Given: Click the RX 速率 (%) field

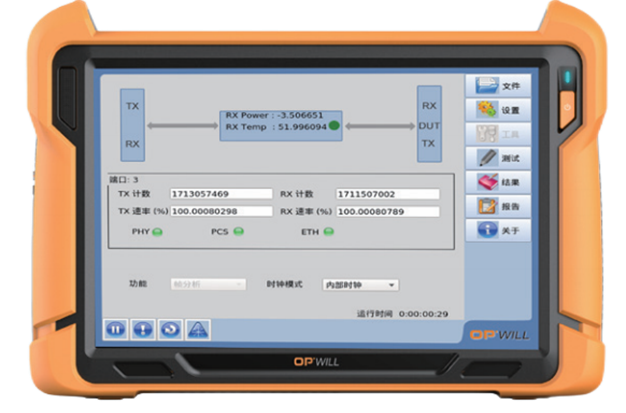Looking at the screenshot, I should coord(387,212).
